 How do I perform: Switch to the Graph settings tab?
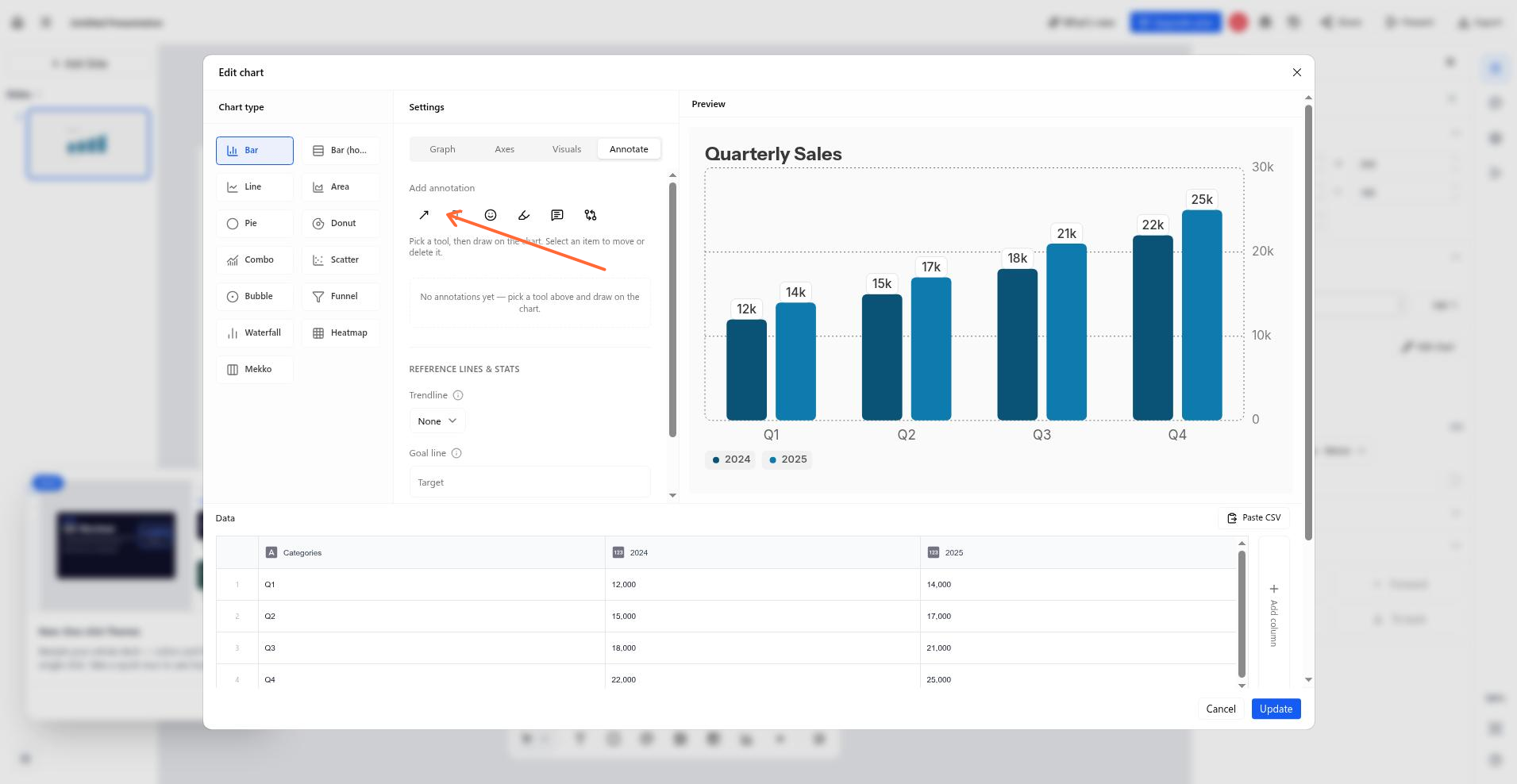point(442,149)
